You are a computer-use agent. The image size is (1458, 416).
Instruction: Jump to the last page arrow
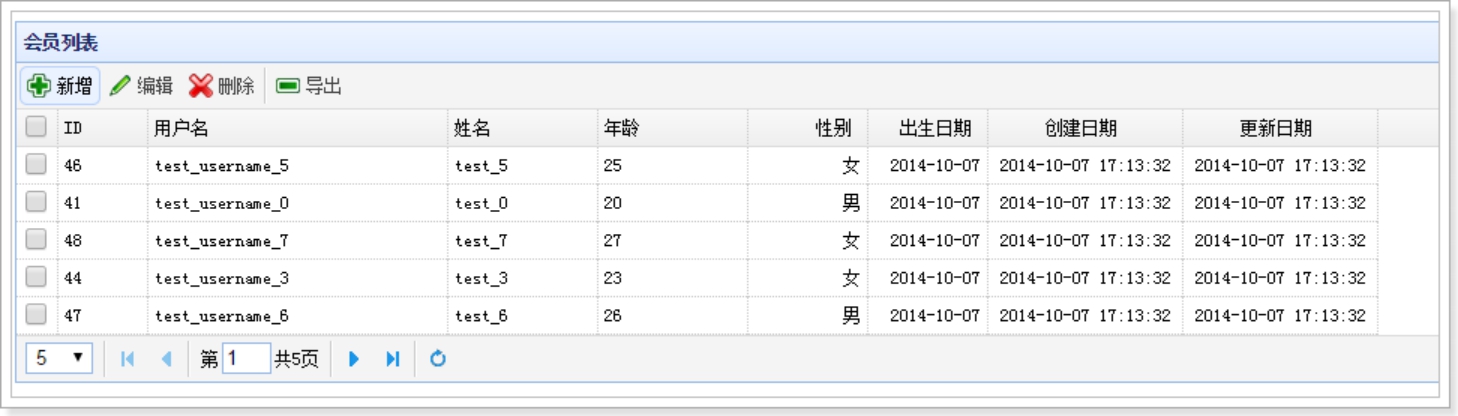tap(393, 359)
